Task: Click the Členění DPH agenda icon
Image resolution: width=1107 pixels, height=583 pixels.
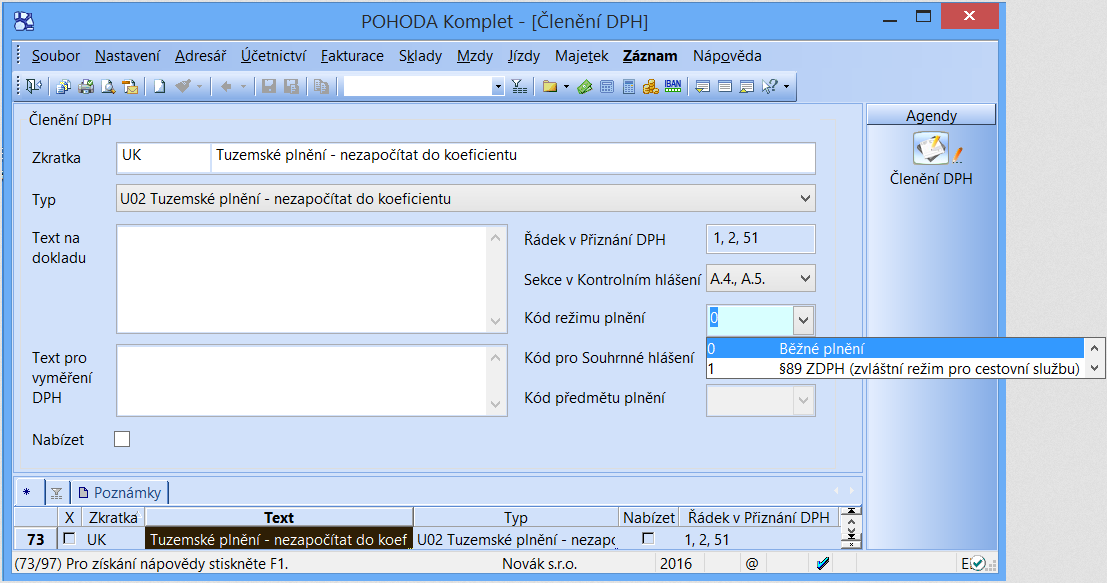Action: coord(931,152)
